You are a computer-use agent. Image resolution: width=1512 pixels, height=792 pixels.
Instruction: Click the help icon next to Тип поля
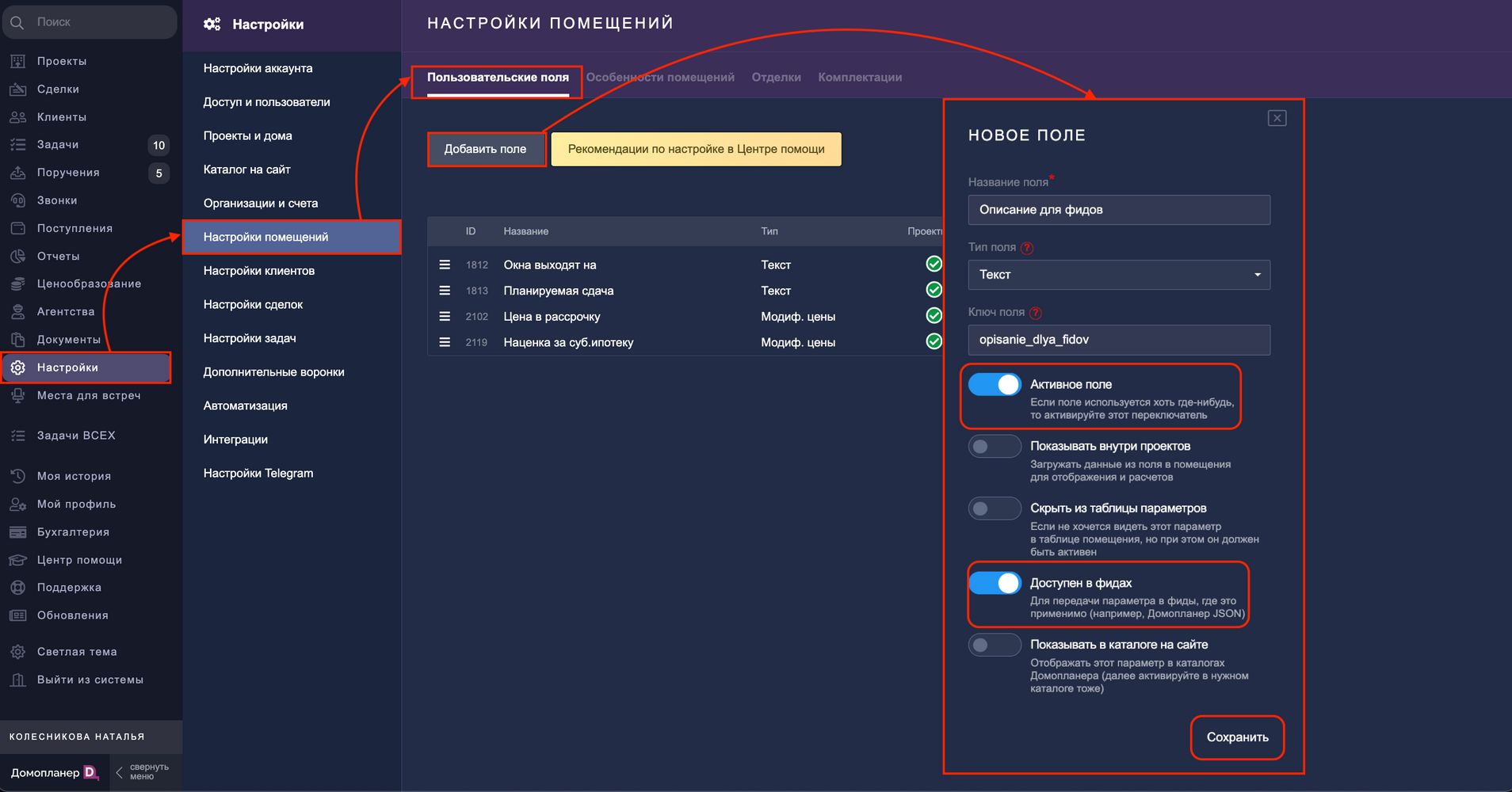coord(1027,248)
